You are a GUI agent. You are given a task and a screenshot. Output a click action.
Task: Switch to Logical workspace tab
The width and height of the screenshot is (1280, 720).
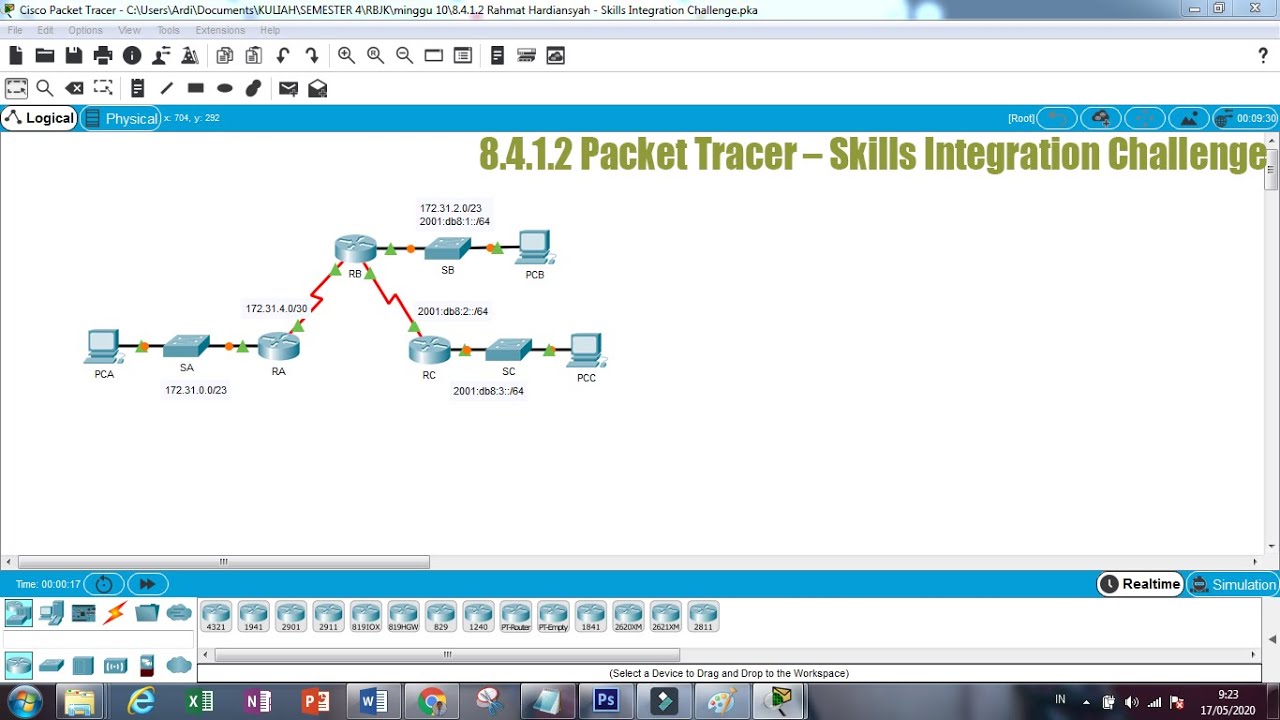coord(40,118)
